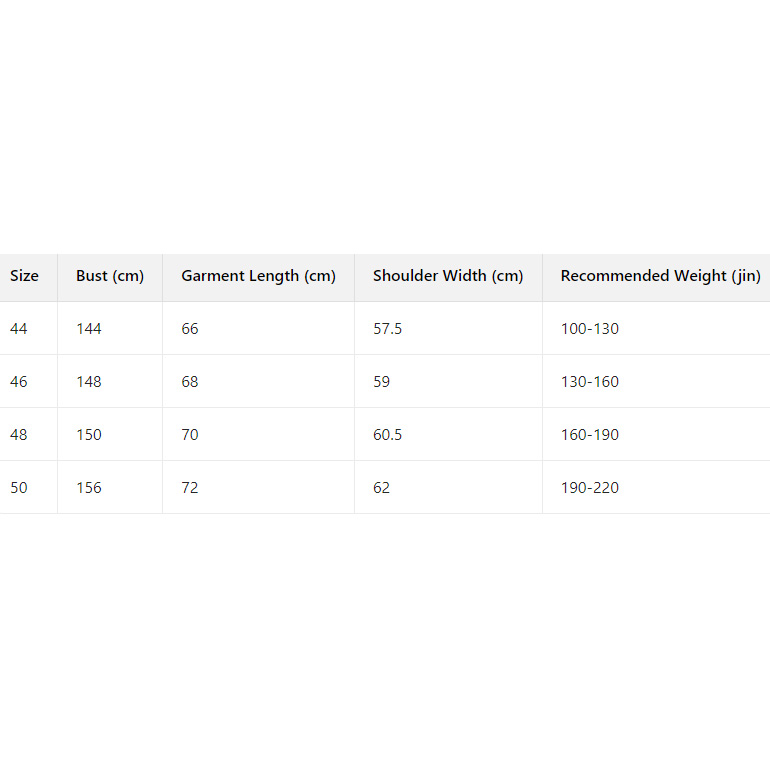Screen dimensions: 770x770
Task: Select shoulder width value 60.5
Action: (x=387, y=435)
